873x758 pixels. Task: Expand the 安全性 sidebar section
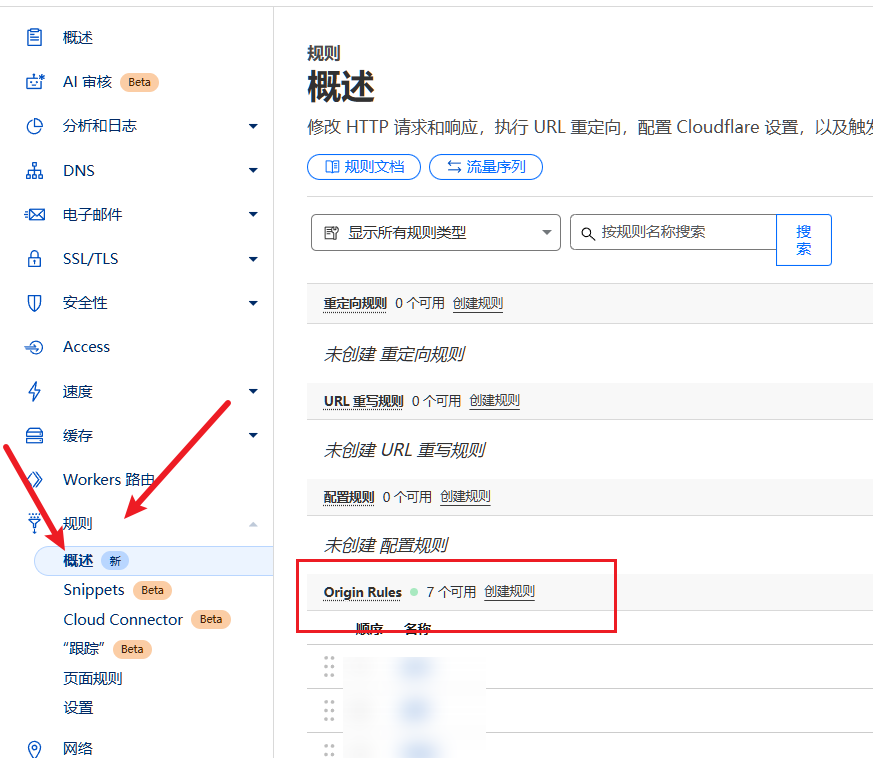point(253,304)
